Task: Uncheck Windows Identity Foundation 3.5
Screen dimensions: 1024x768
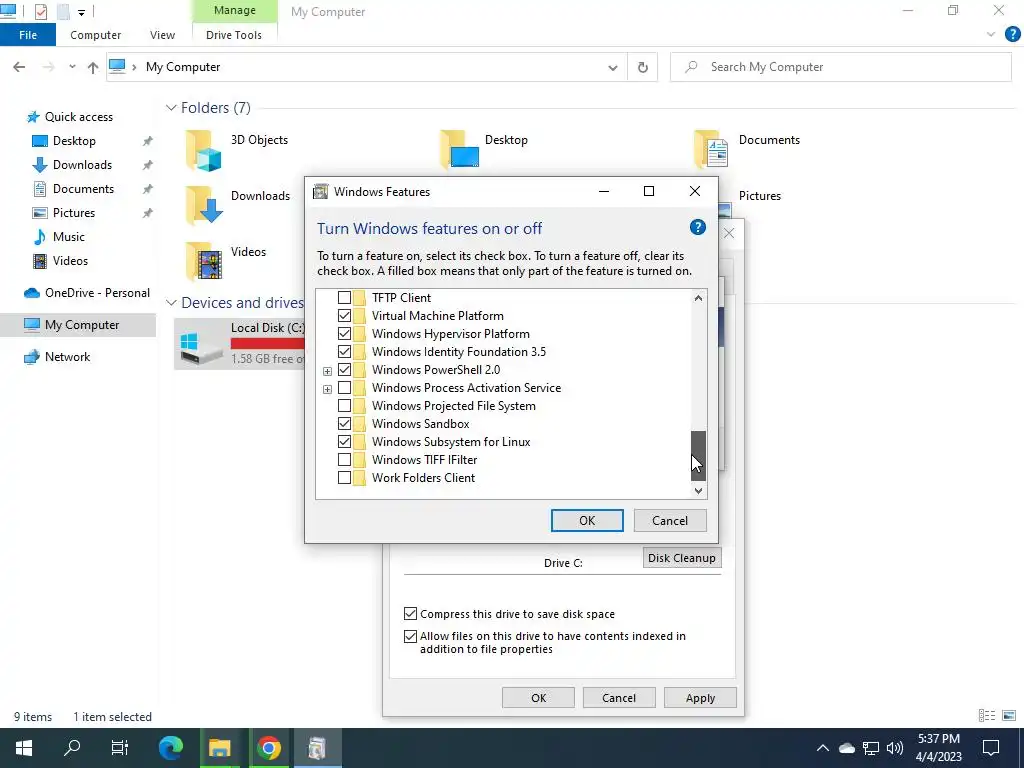Action: pos(344,352)
